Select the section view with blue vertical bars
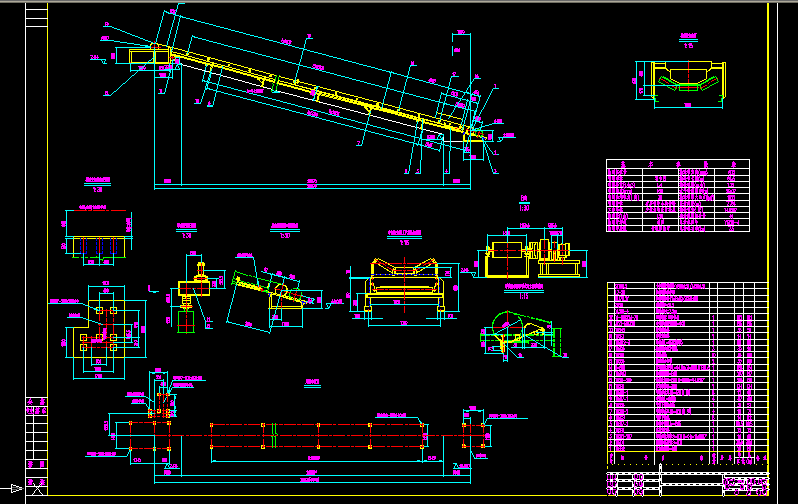The image size is (798, 504). (x=98, y=235)
